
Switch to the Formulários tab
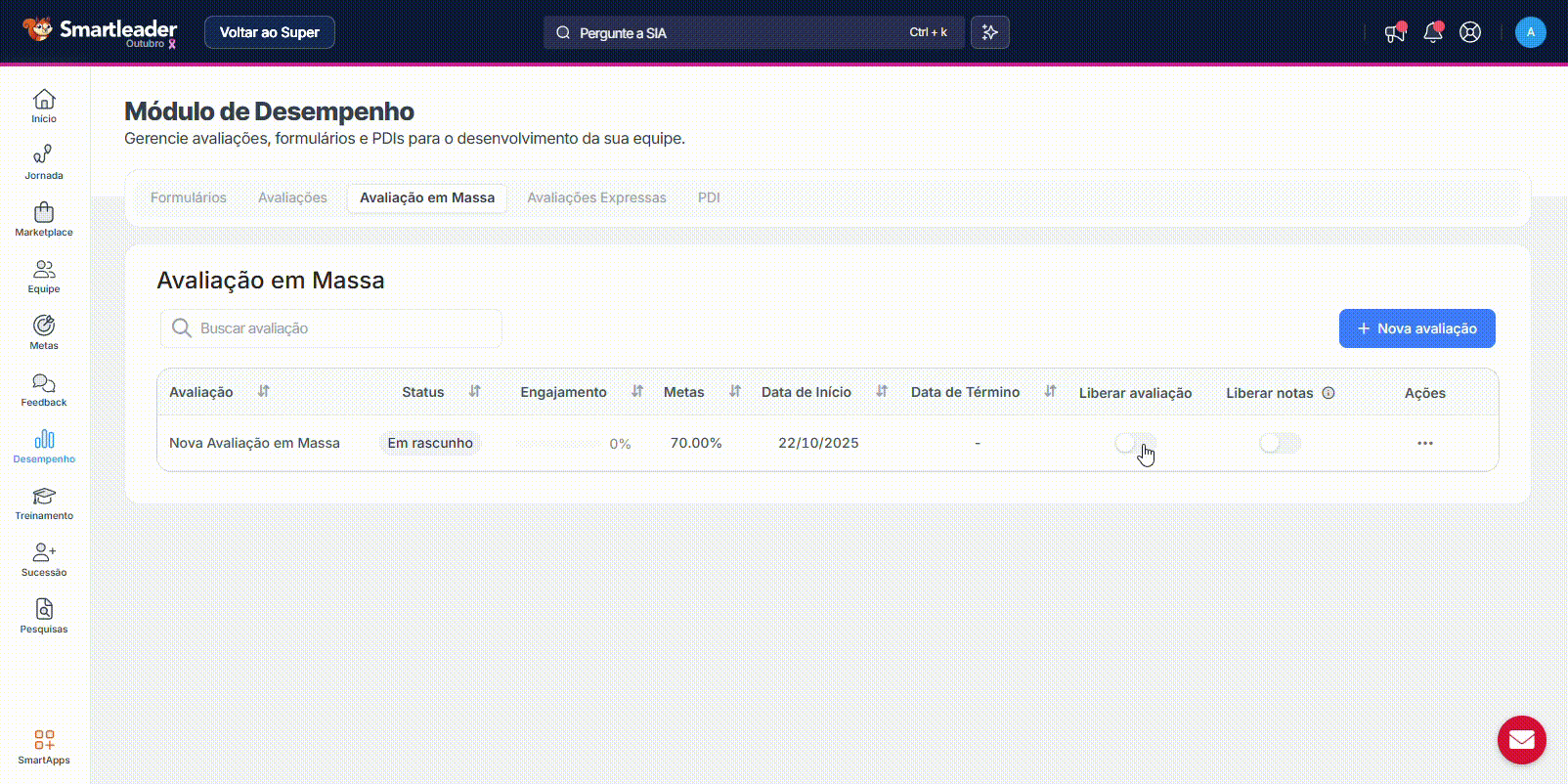[x=189, y=197]
